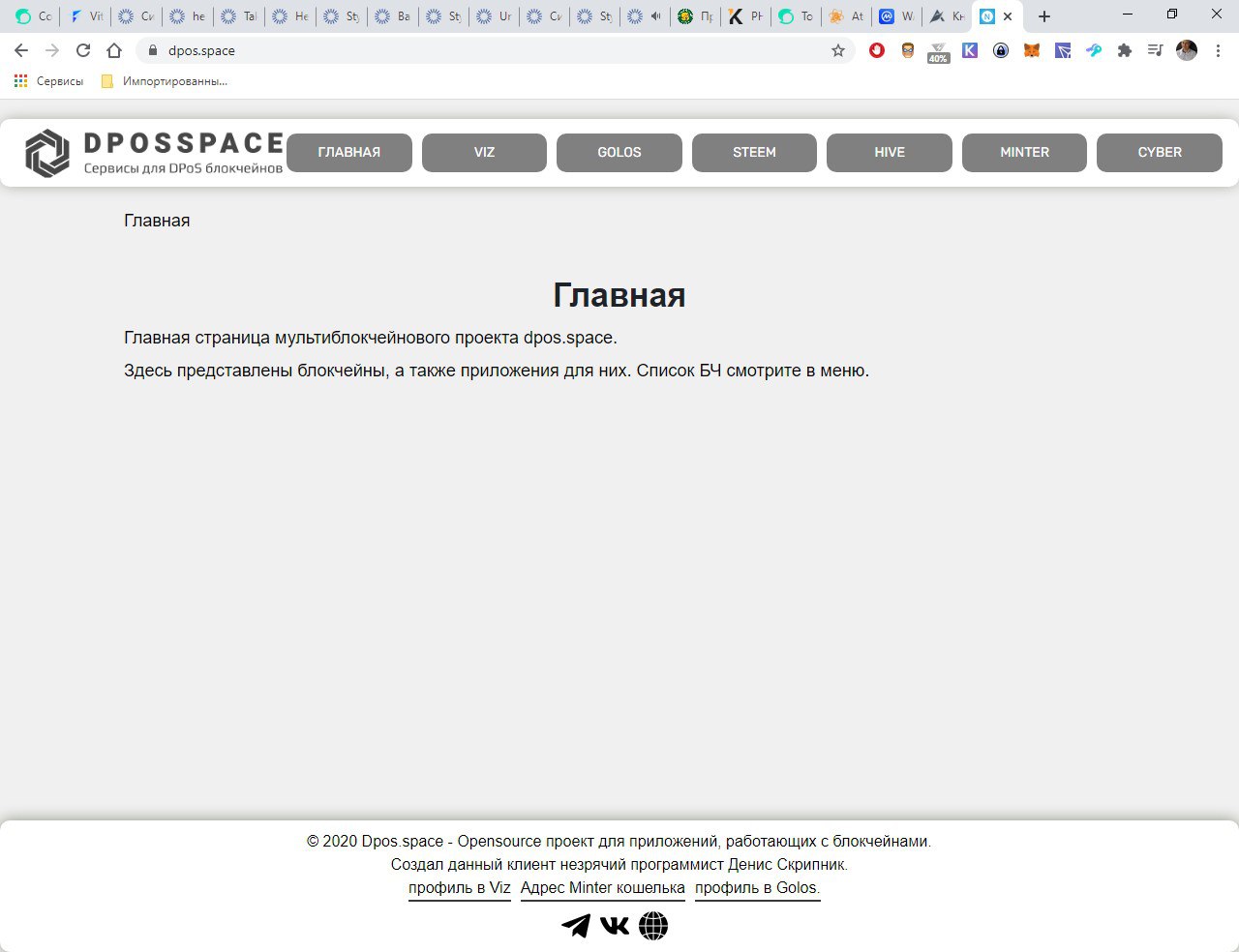Open the media control playlist icon
Image resolution: width=1239 pixels, height=952 pixels.
click(1155, 50)
